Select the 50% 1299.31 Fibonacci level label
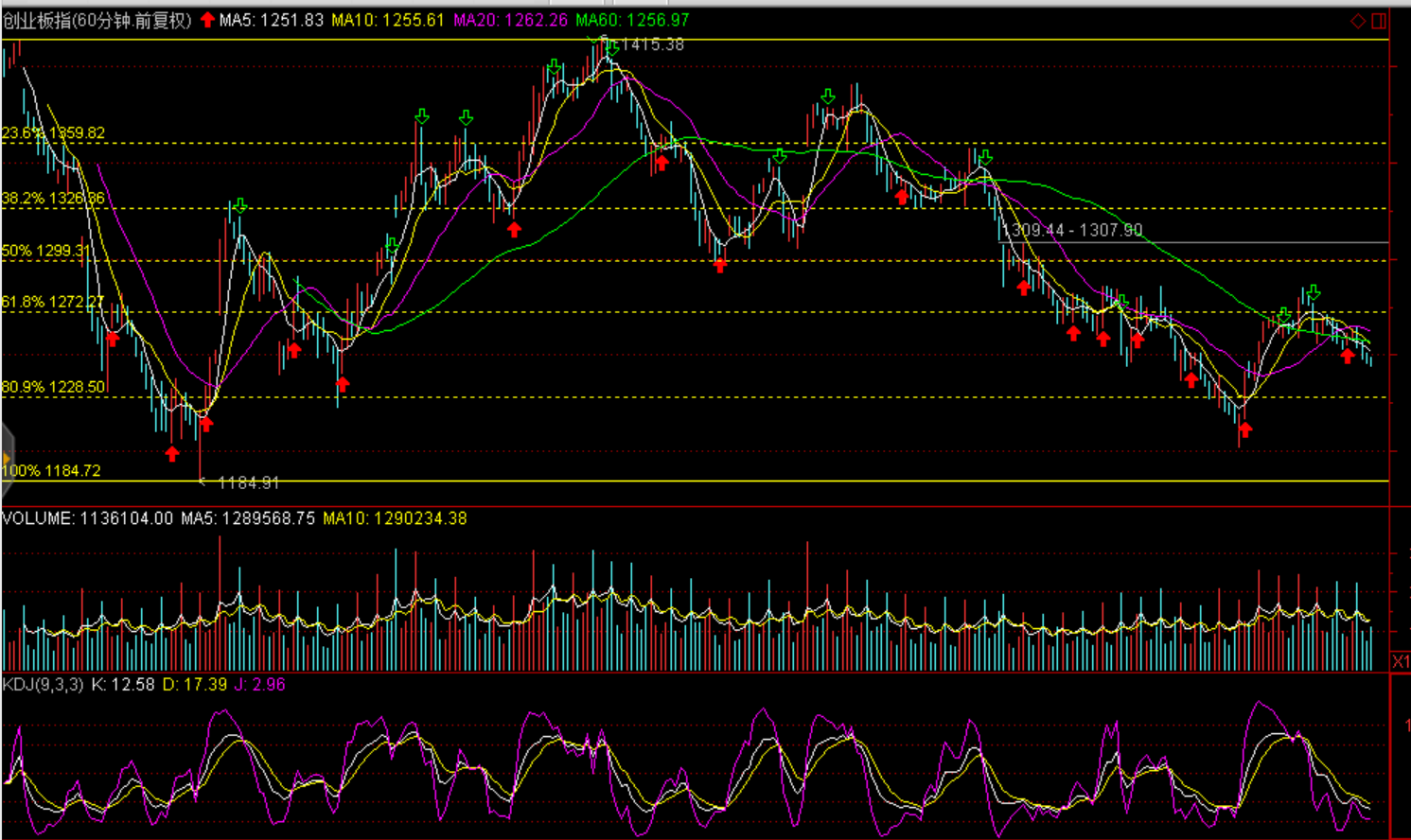 (x=46, y=251)
